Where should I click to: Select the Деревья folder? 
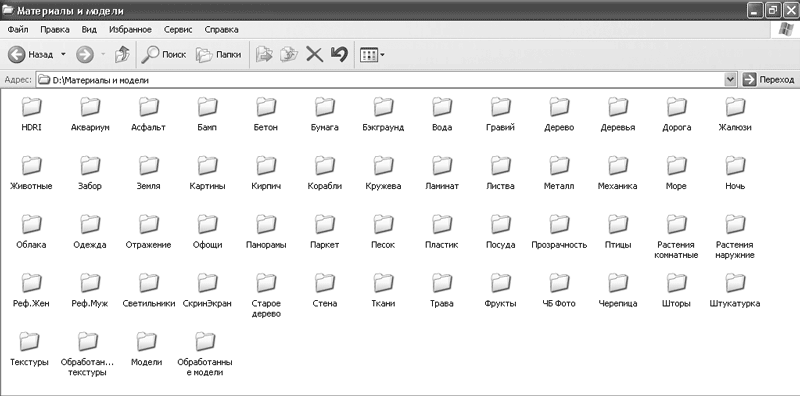point(618,115)
